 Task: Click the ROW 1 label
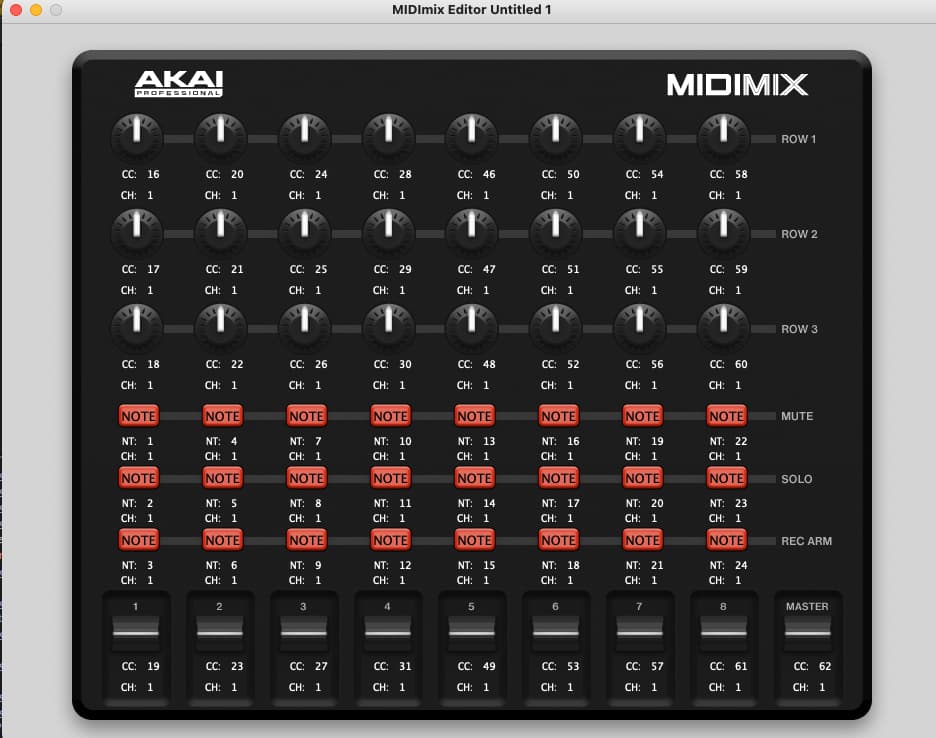tap(798, 139)
